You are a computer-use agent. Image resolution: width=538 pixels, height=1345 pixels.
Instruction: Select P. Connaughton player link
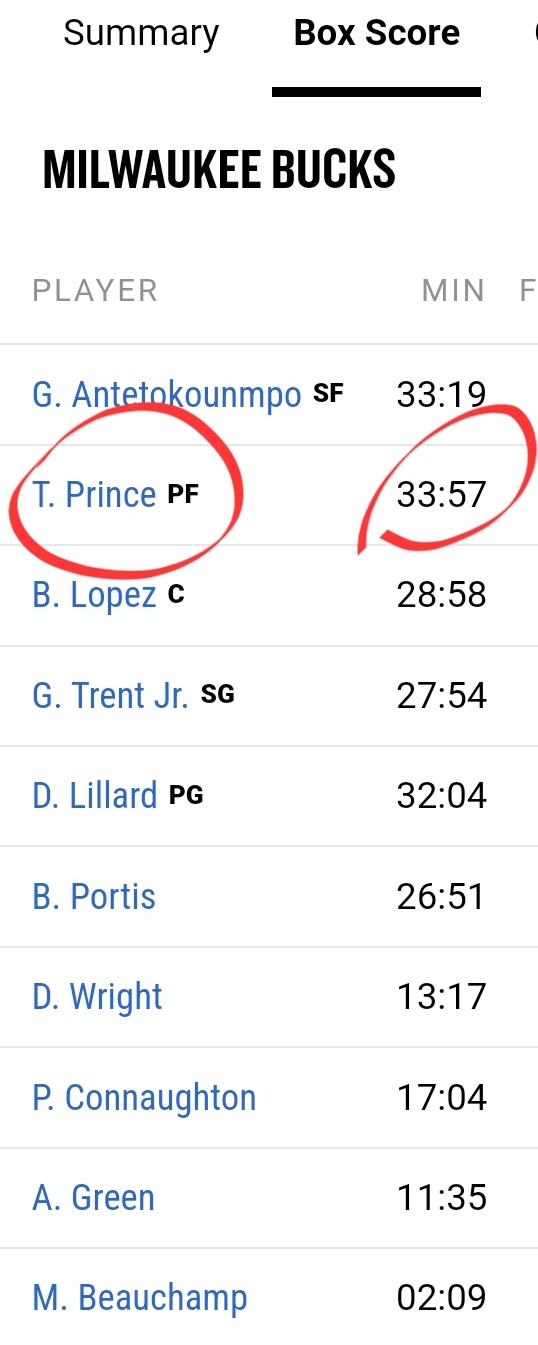[144, 1098]
